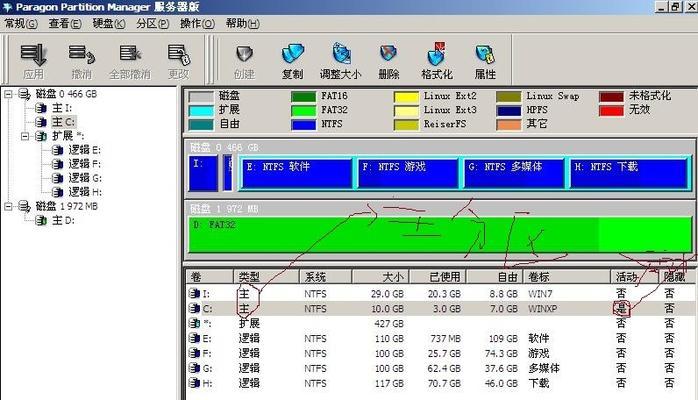
Task: Sort by the 已使用 column header
Action: (438, 277)
